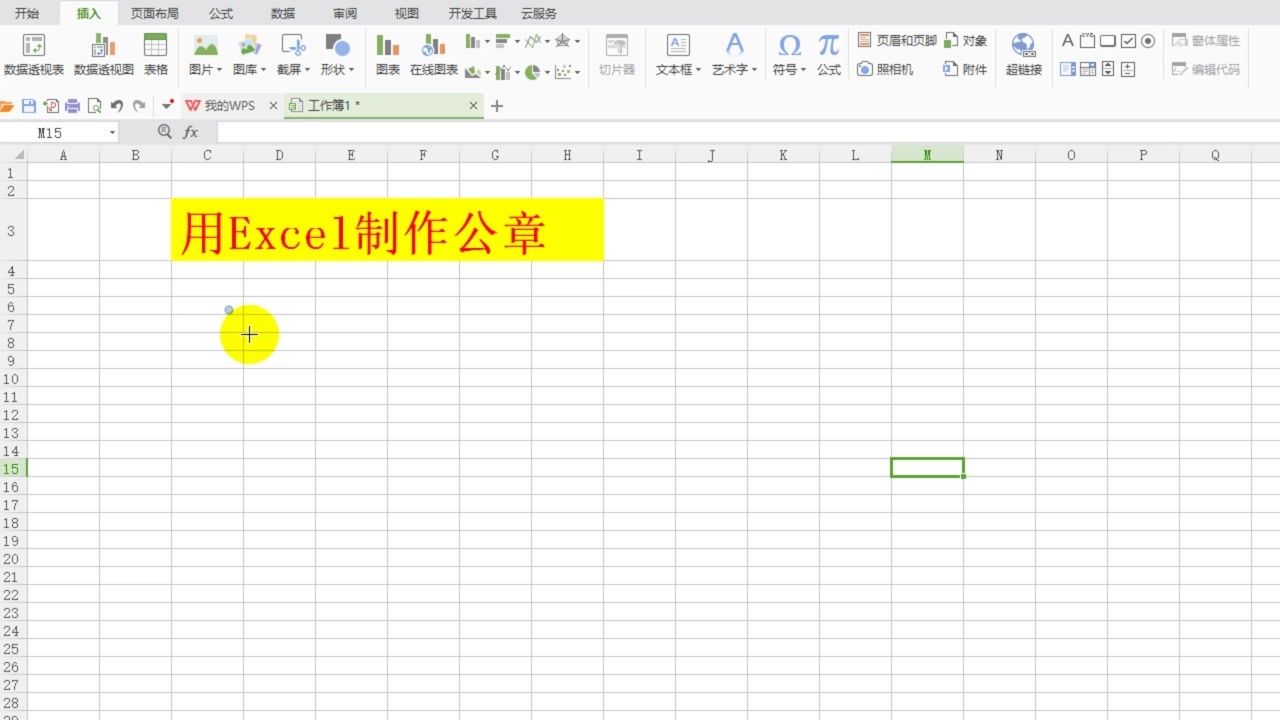This screenshot has width=1280, height=720.
Task: Insert a 图表 chart
Action: (x=388, y=55)
